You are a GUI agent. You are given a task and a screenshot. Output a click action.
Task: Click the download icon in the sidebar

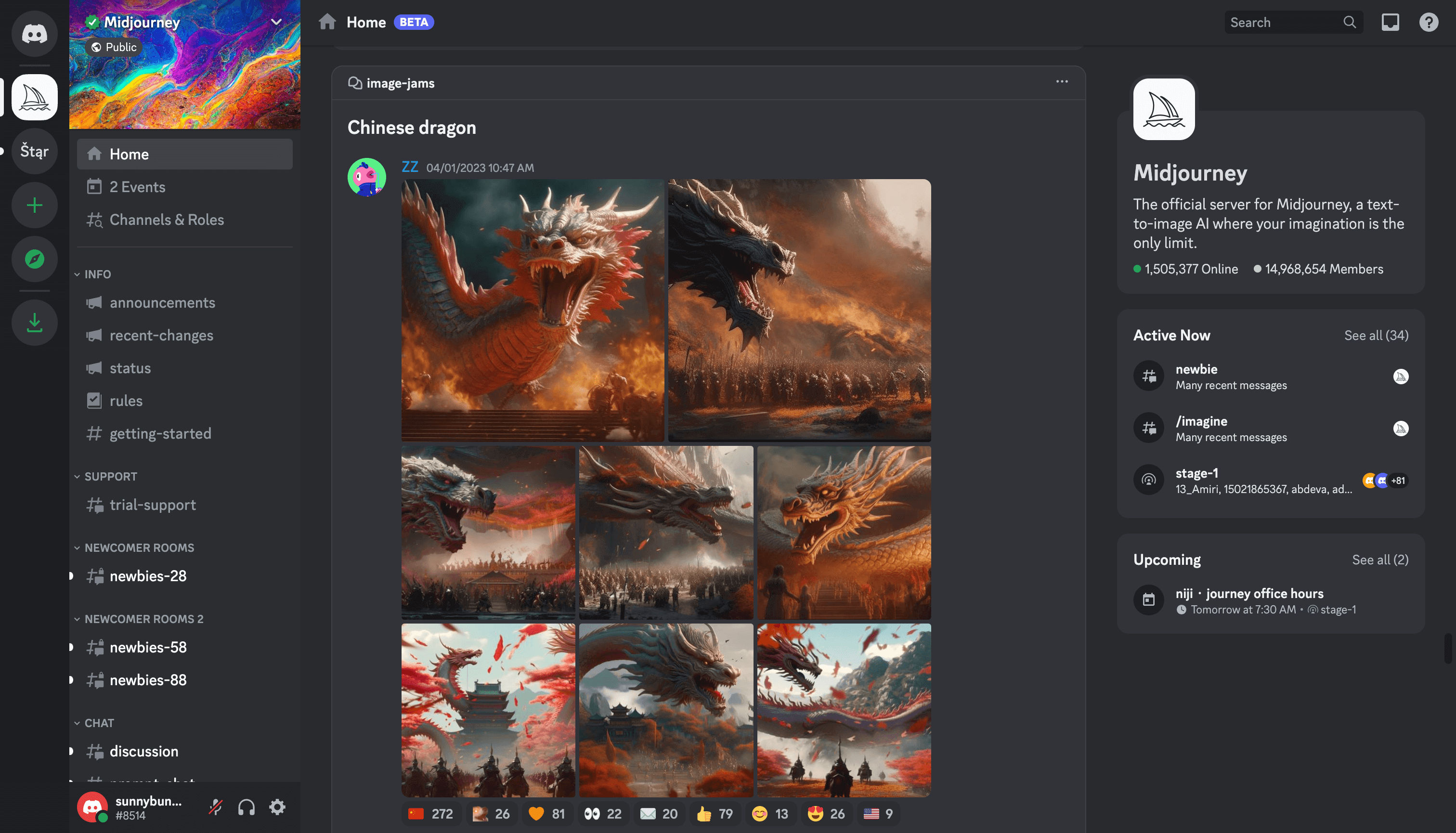click(x=34, y=322)
